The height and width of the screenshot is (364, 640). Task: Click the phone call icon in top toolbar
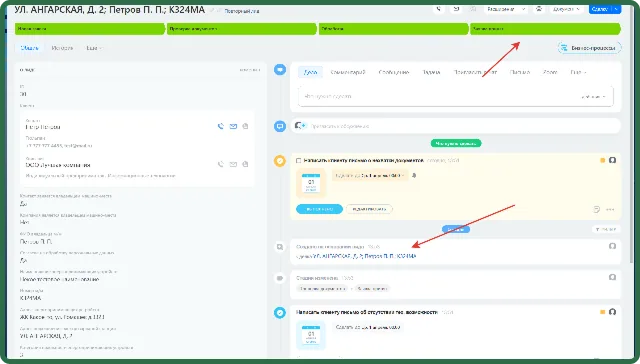[x=439, y=9]
